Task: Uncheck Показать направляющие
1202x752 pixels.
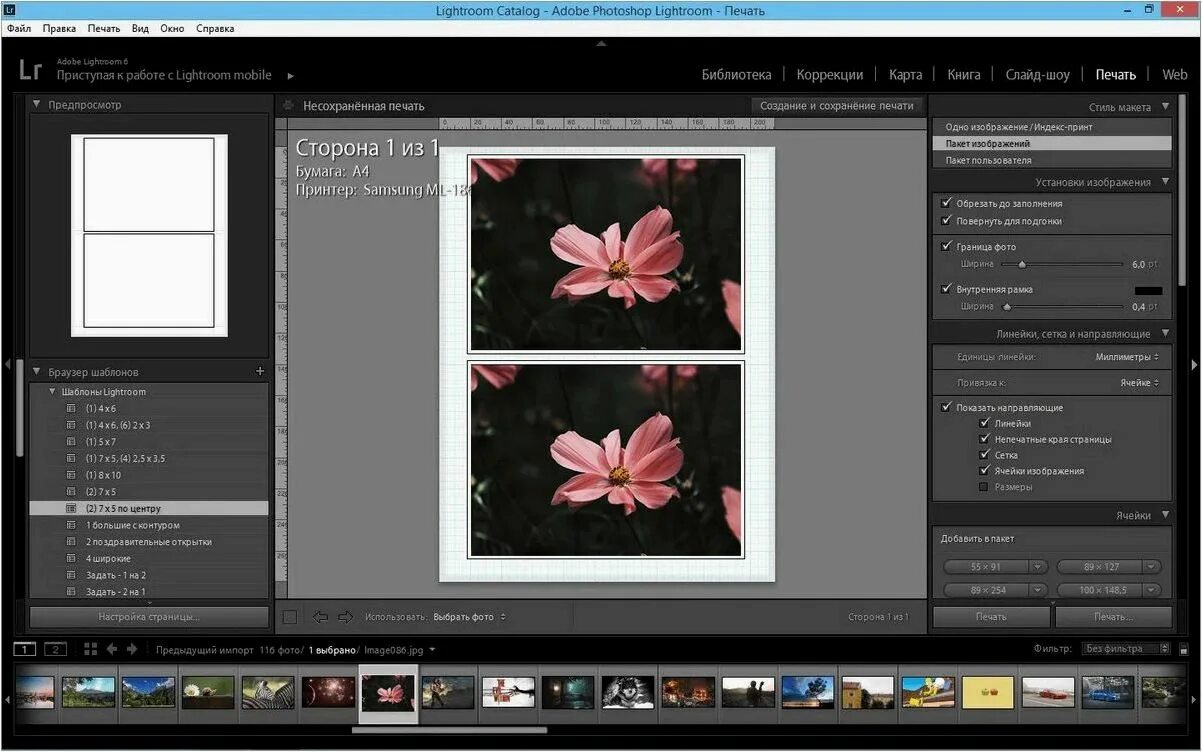Action: point(946,407)
